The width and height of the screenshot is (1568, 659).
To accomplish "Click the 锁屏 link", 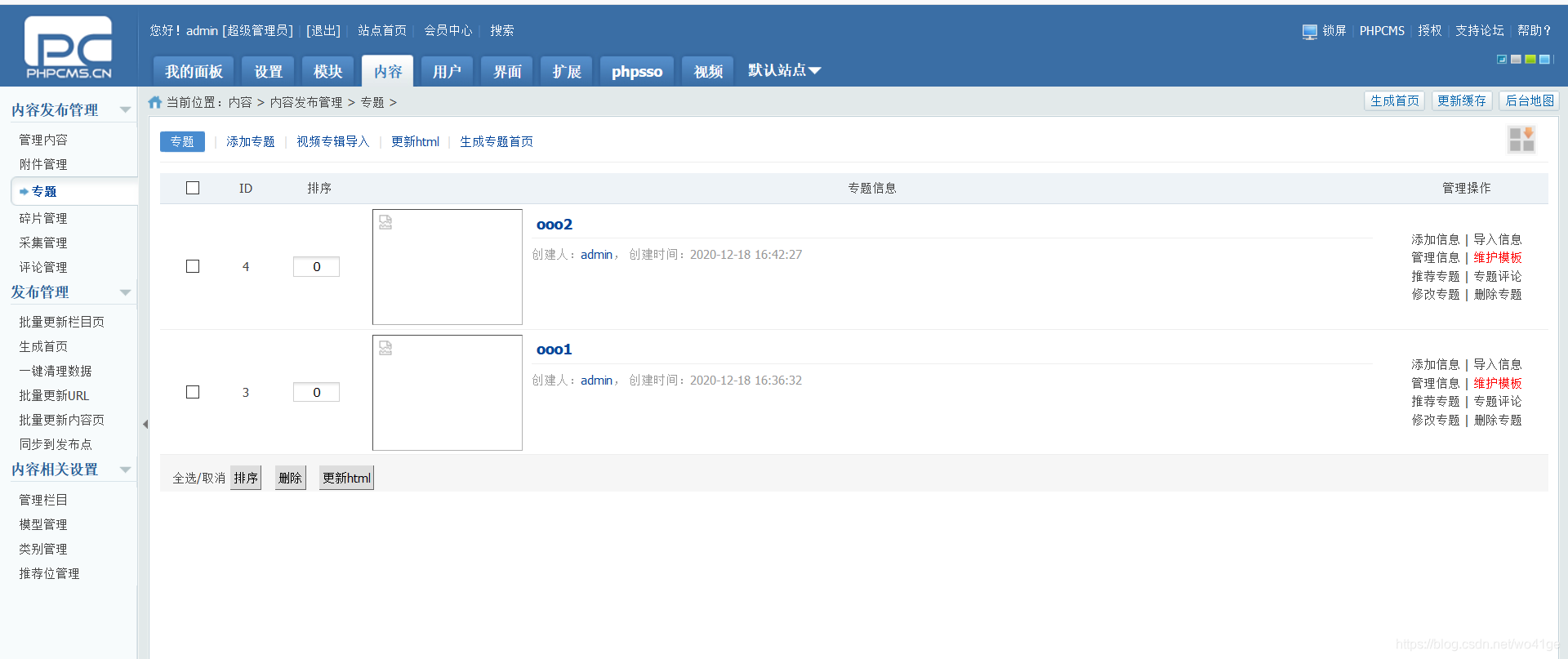I will [x=1334, y=30].
